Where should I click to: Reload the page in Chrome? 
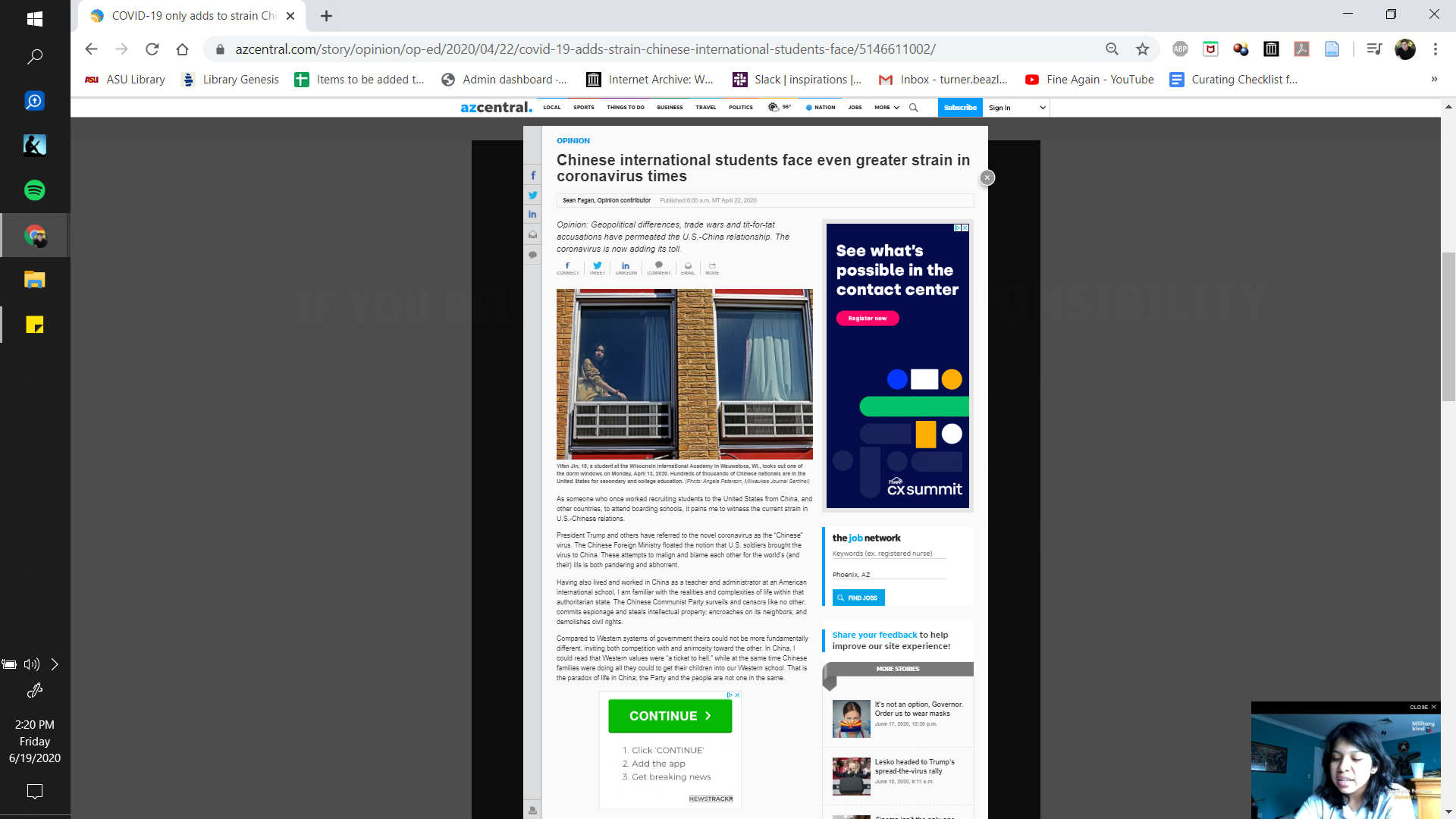pyautogui.click(x=152, y=49)
